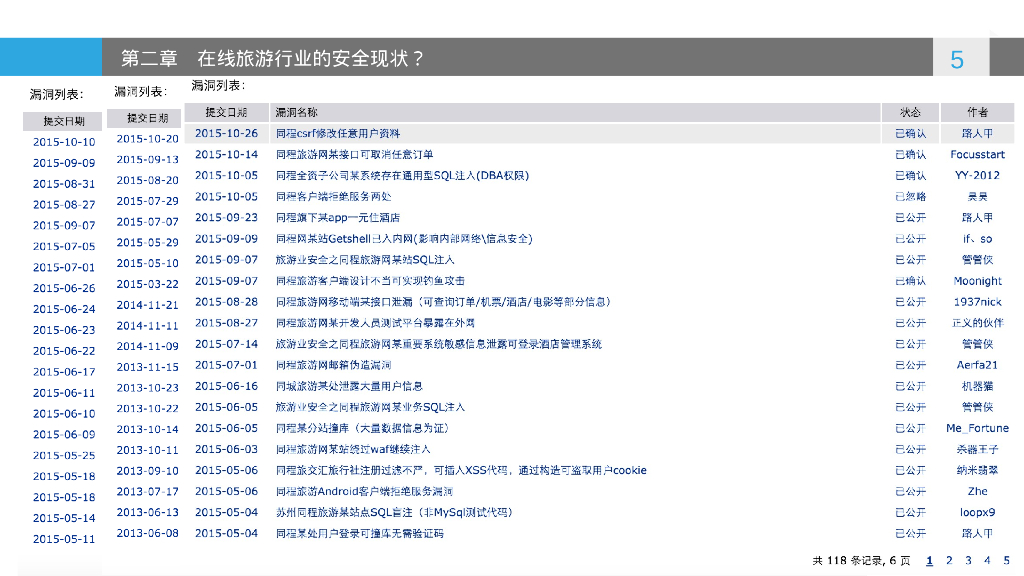This screenshot has height=576, width=1024.
Task: Click author Focusstart
Action: (x=977, y=155)
